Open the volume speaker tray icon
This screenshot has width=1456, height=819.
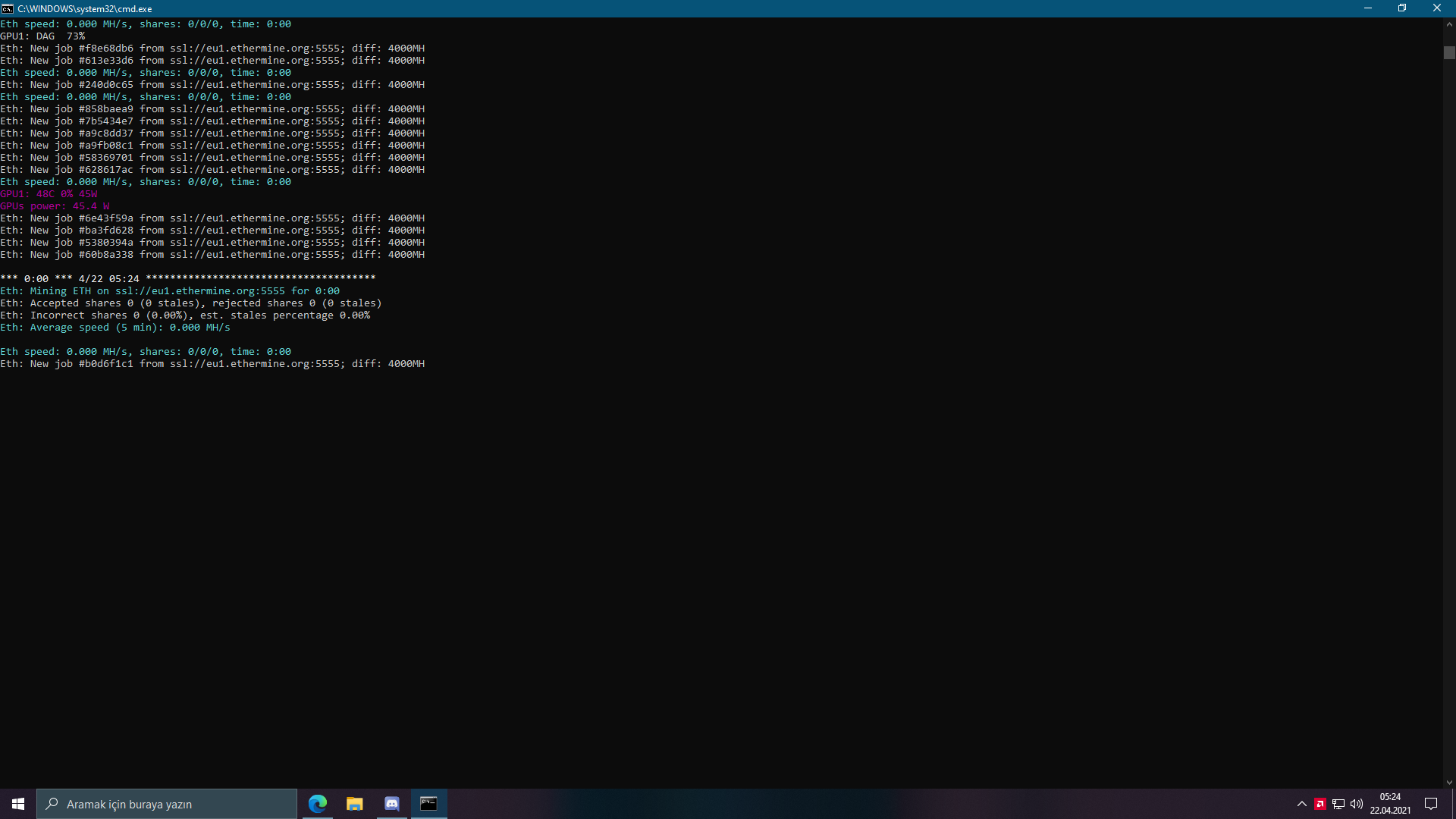(x=1357, y=804)
